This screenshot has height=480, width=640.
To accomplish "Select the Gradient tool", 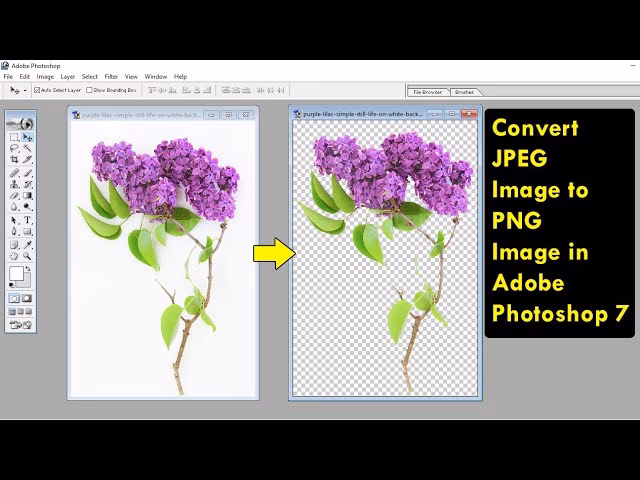I will (27, 196).
